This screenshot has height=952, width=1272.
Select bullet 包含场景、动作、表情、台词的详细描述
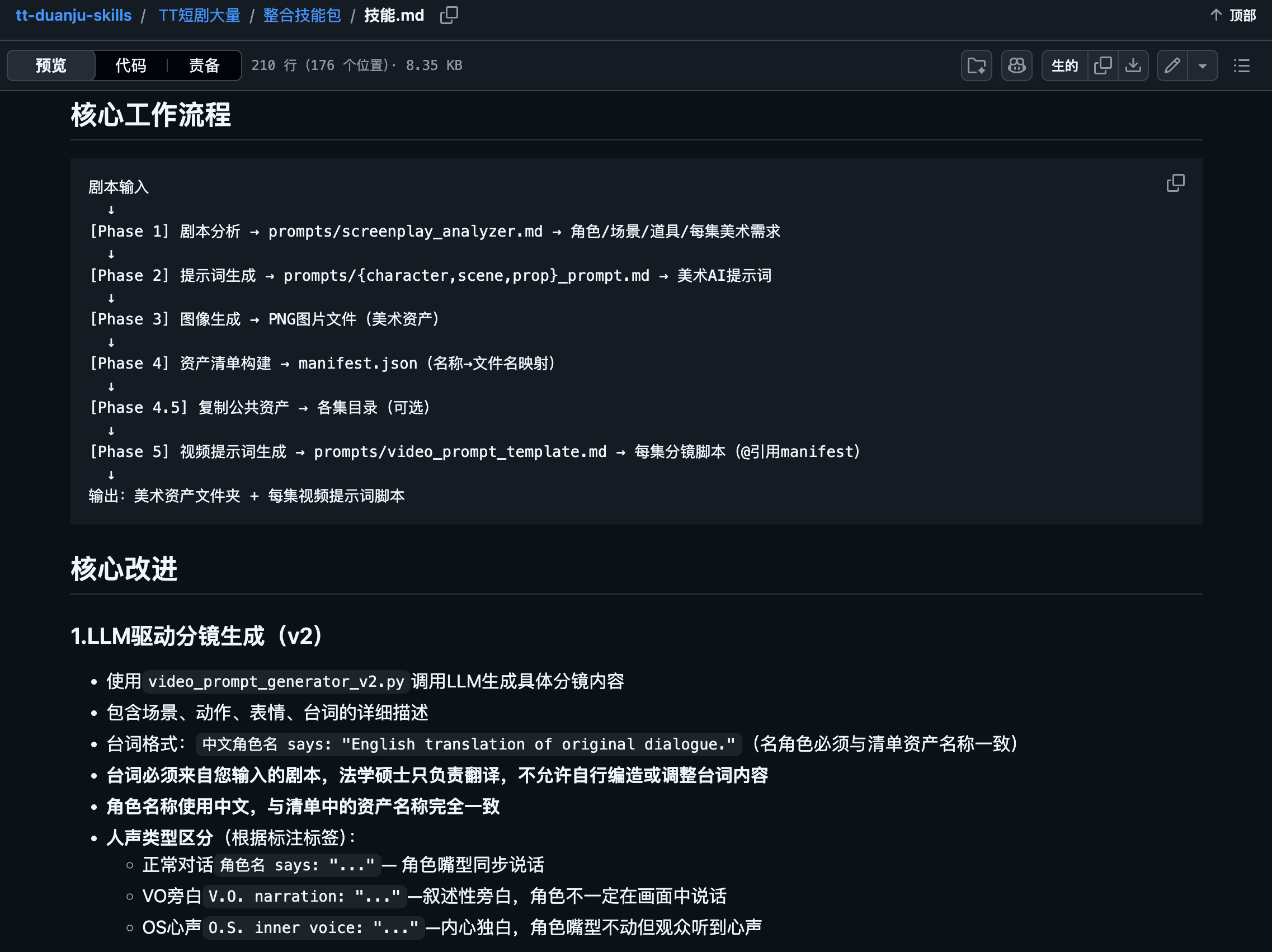click(267, 713)
